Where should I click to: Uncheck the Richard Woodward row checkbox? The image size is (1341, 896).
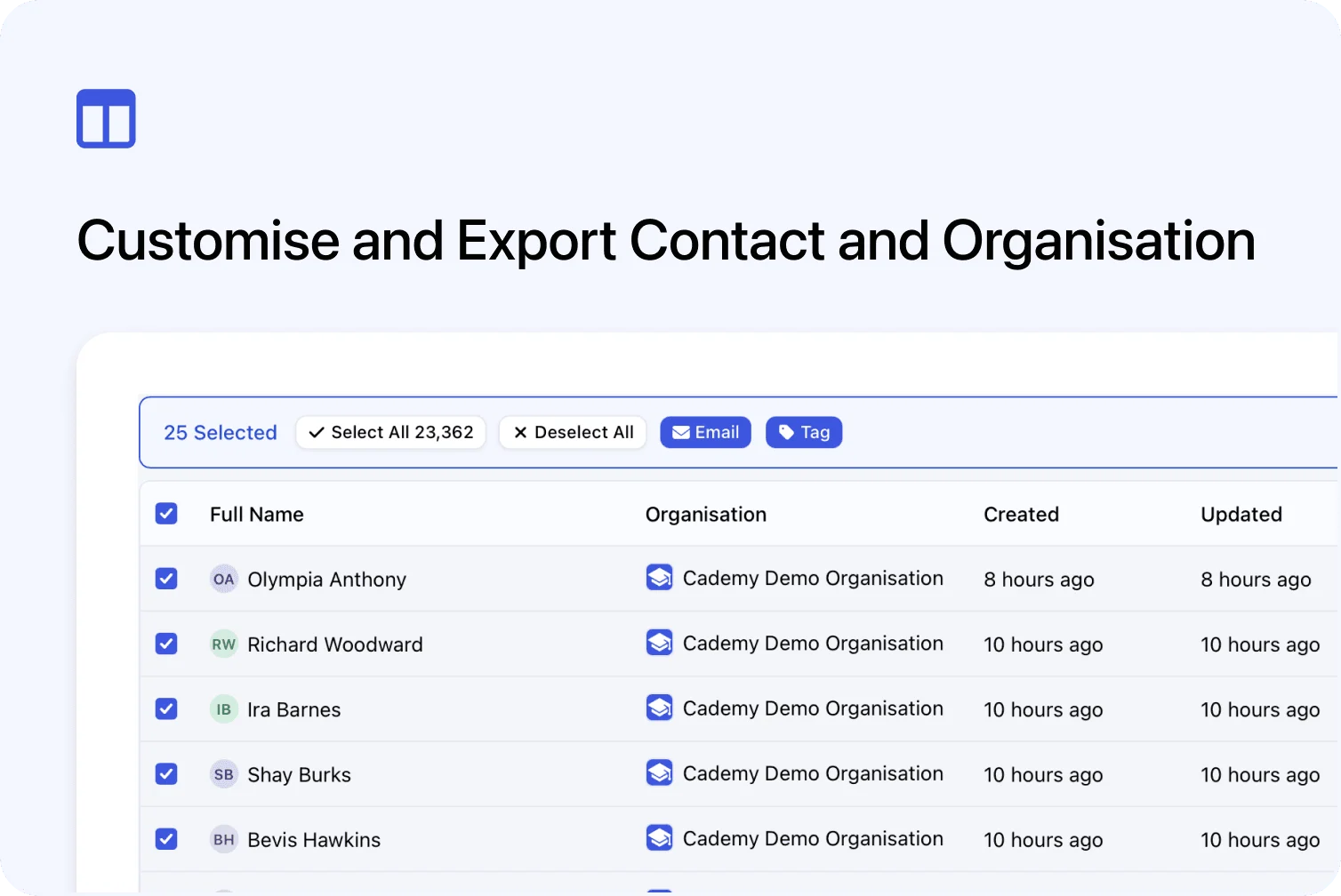(x=166, y=644)
